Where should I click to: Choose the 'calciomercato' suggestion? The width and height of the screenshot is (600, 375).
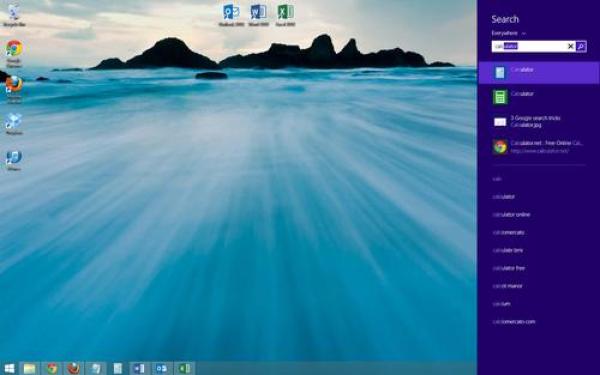(x=508, y=232)
